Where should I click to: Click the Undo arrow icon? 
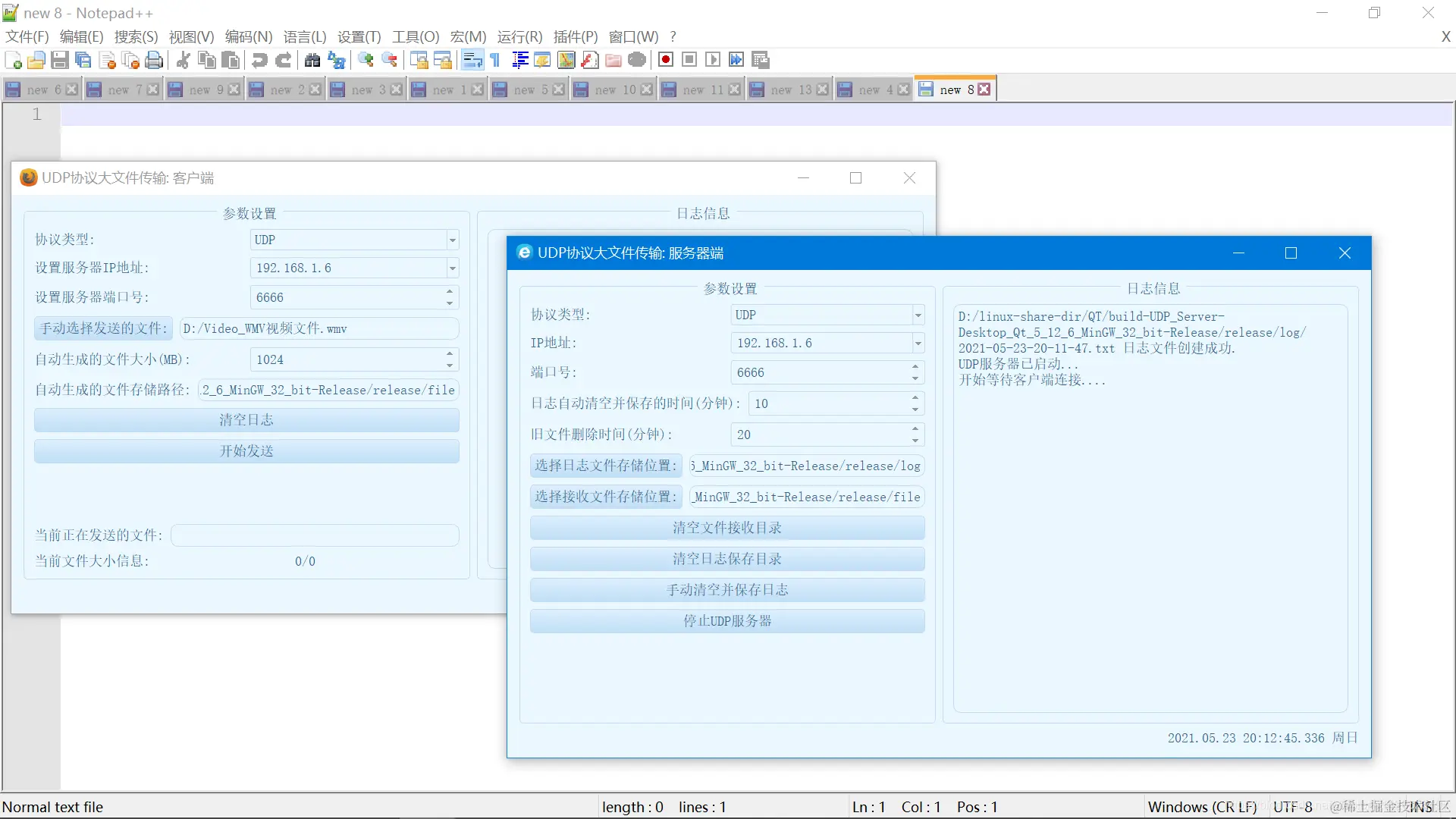(x=259, y=60)
